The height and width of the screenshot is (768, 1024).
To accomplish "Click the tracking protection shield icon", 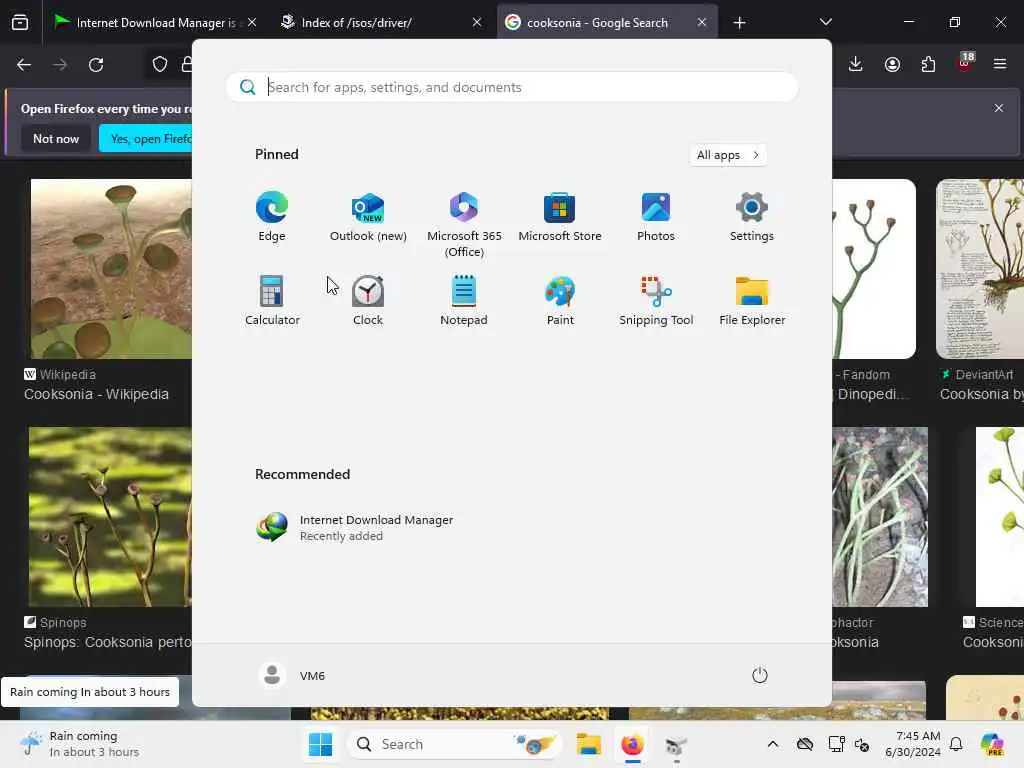I will [x=160, y=64].
